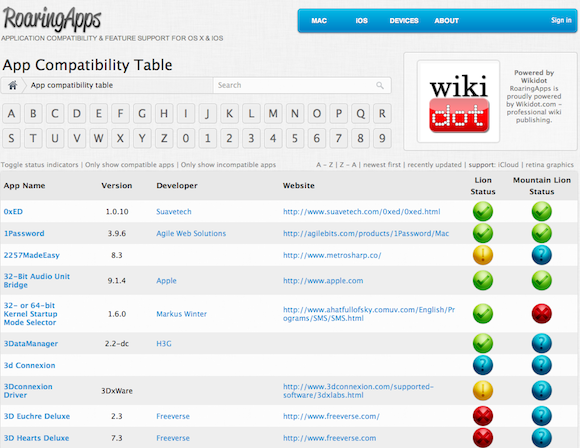Open the IOS menu

click(x=361, y=21)
